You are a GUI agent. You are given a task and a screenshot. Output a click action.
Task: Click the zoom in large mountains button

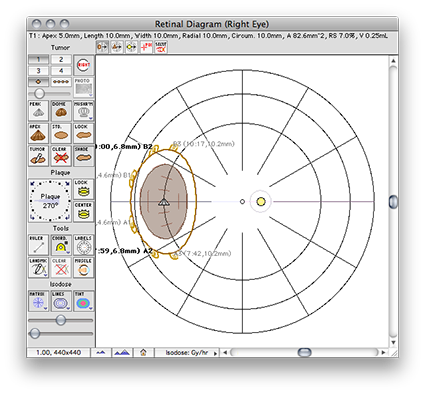click(x=122, y=352)
